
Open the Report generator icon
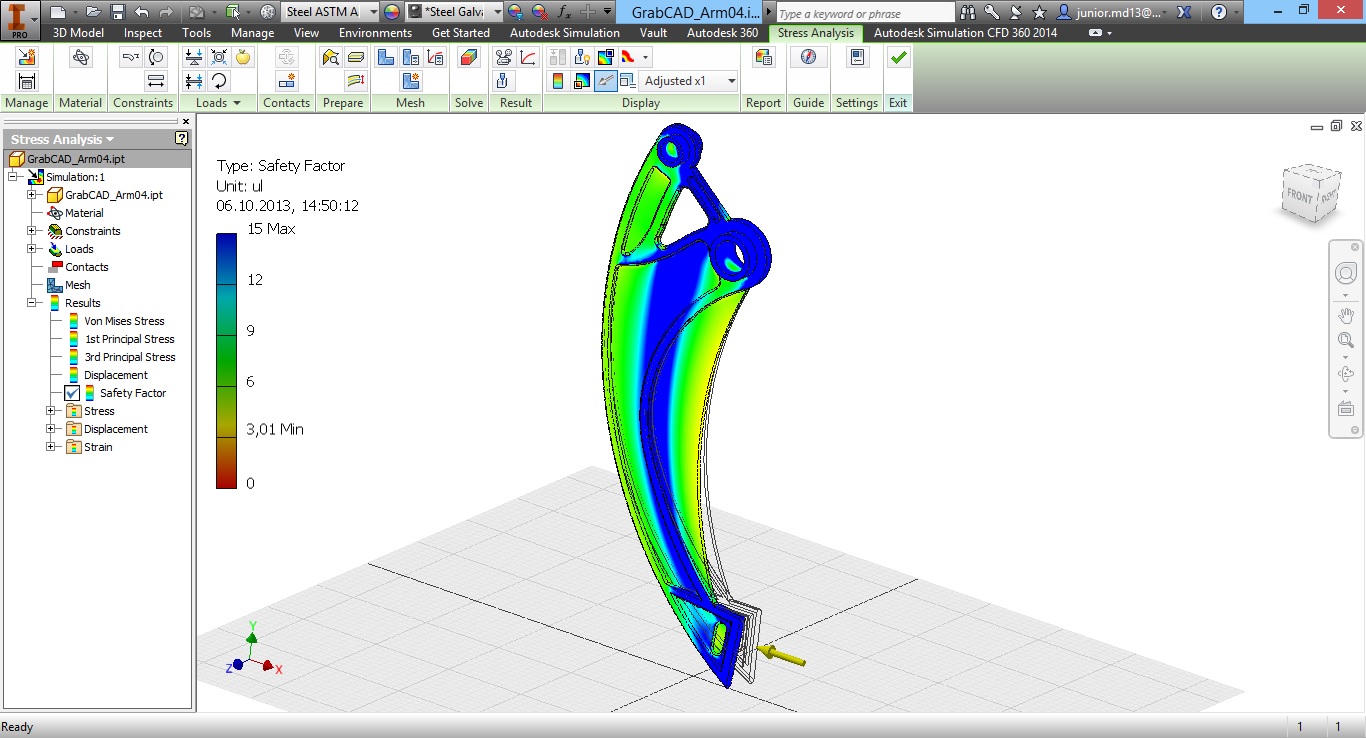pyautogui.click(x=763, y=58)
